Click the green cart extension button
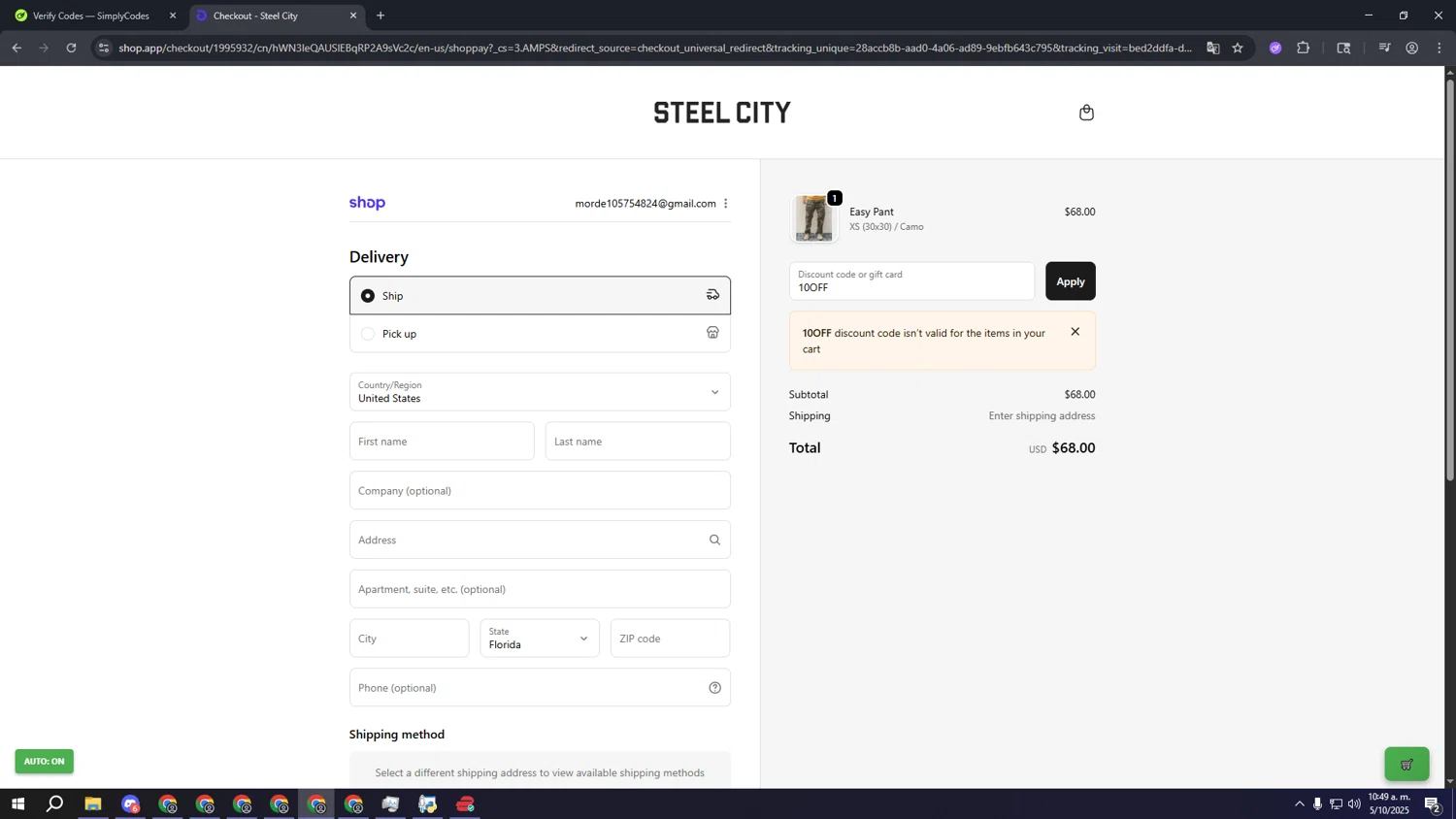 click(1406, 764)
